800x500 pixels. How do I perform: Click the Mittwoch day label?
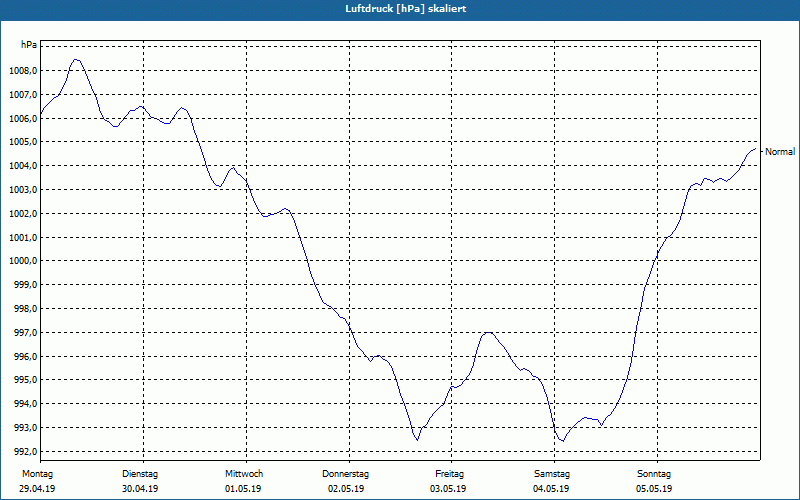coord(244,474)
